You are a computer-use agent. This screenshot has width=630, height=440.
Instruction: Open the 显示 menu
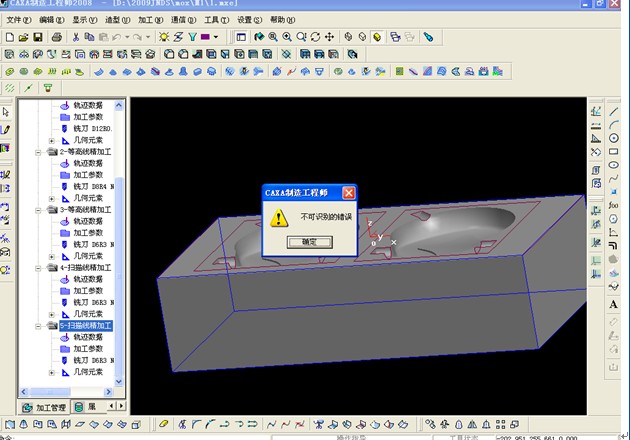pyautogui.click(x=84, y=20)
